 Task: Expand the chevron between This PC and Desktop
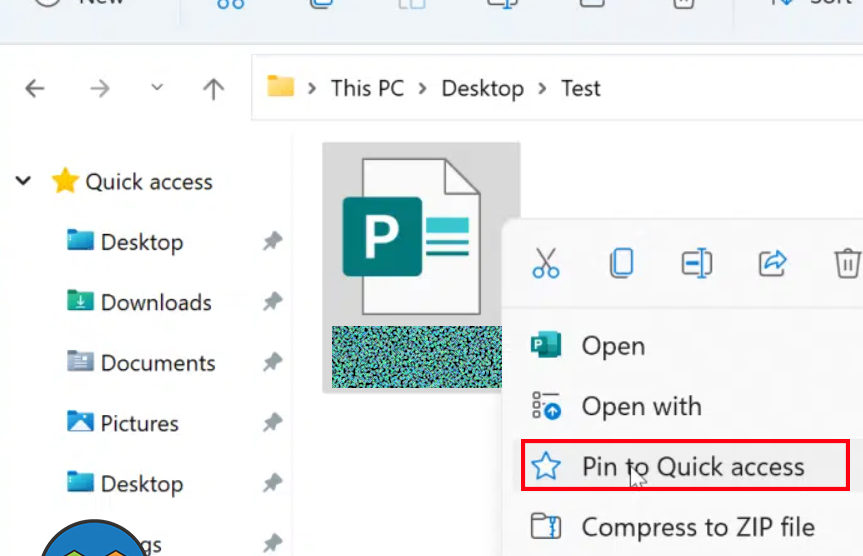click(423, 88)
